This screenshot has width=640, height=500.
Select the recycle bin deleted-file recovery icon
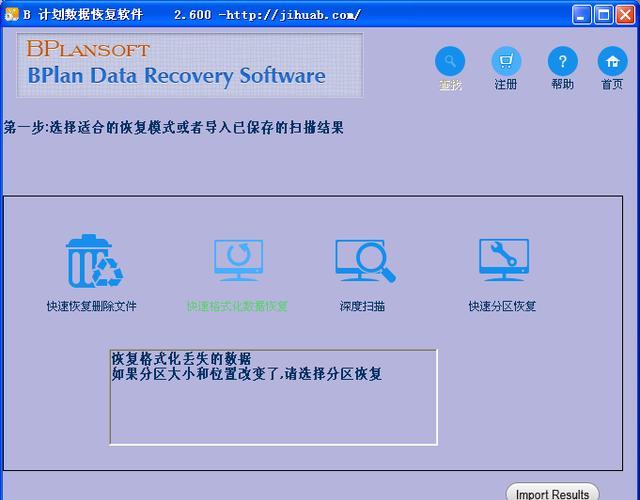(x=94, y=261)
